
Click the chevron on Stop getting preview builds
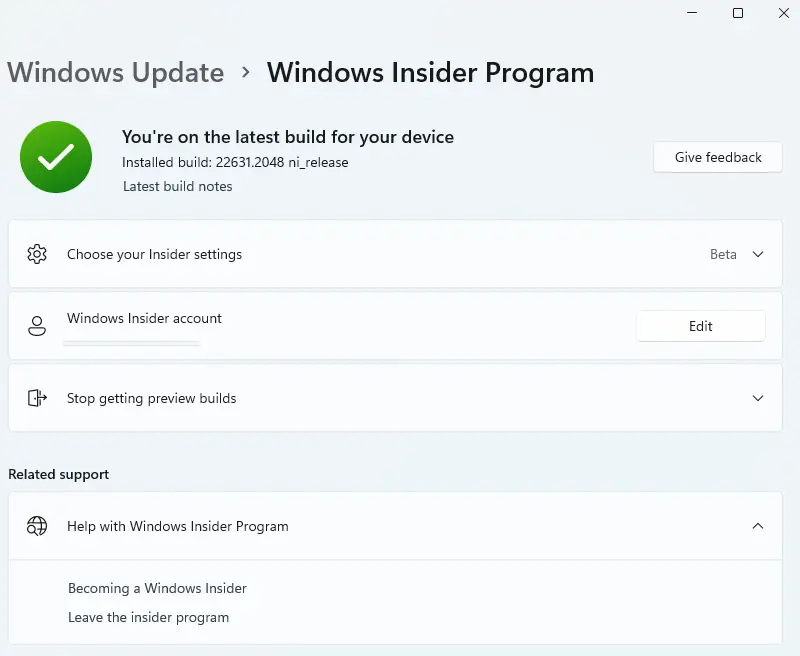(758, 398)
